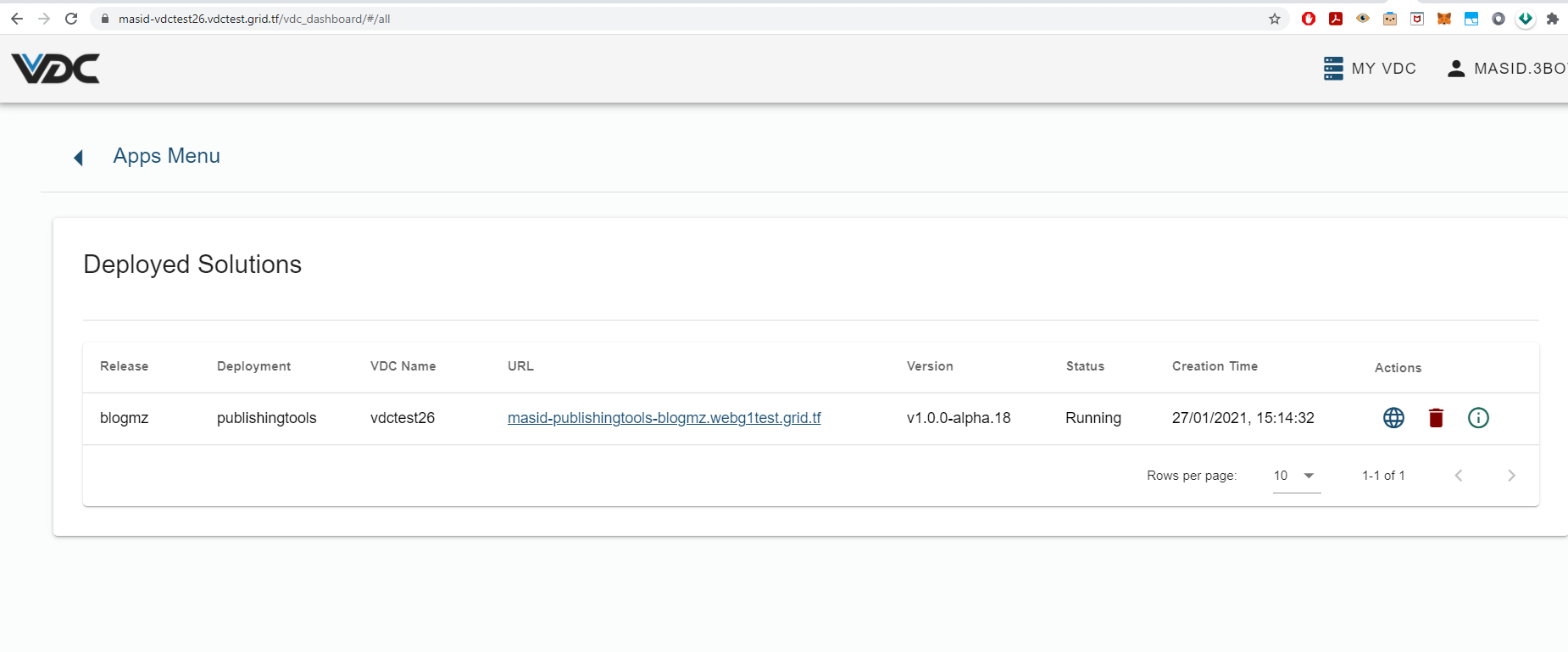Sort by Creation Time column
The height and width of the screenshot is (652, 1568).
coord(1215,366)
